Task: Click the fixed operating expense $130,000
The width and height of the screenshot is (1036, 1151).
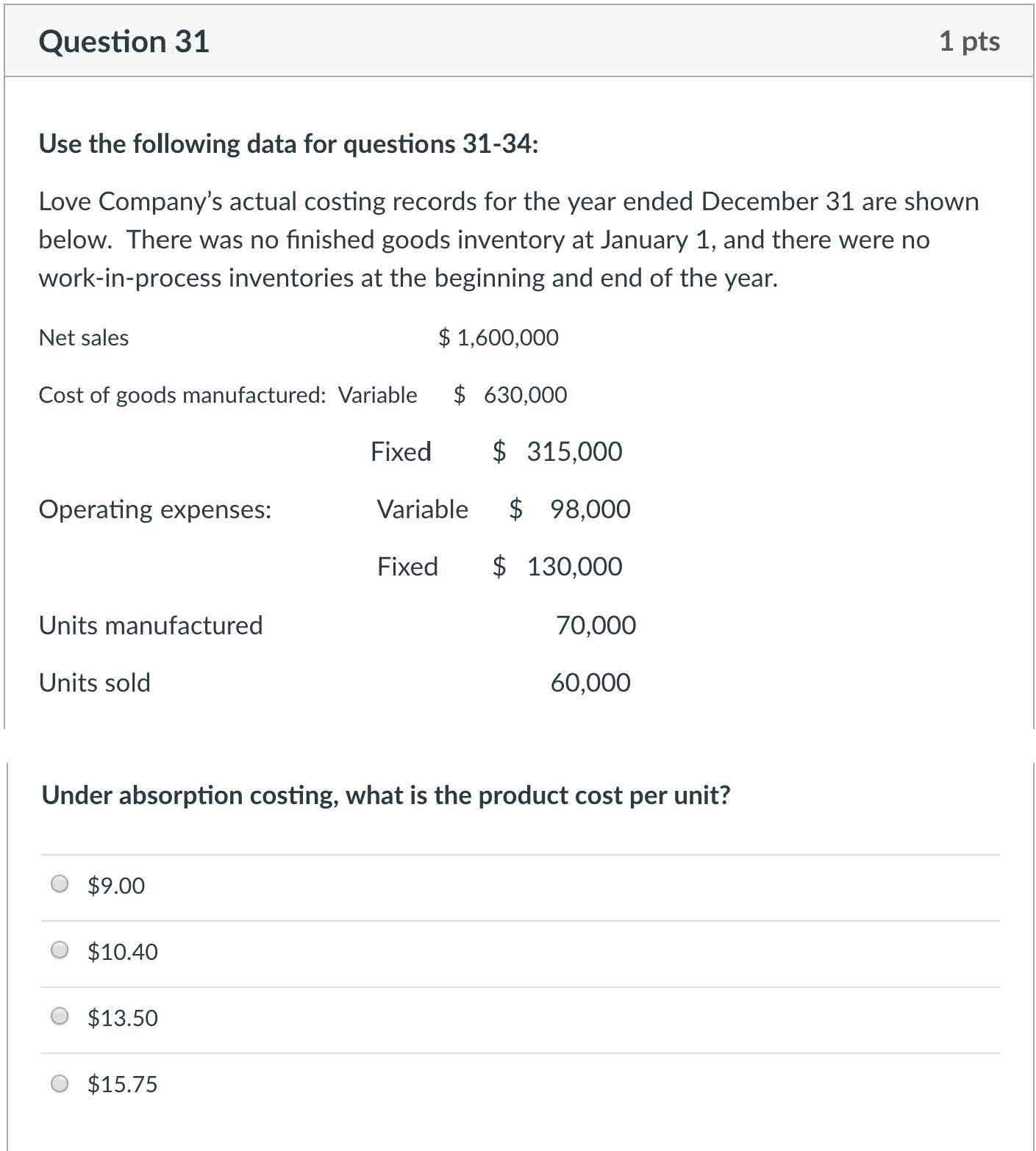Action: click(557, 566)
